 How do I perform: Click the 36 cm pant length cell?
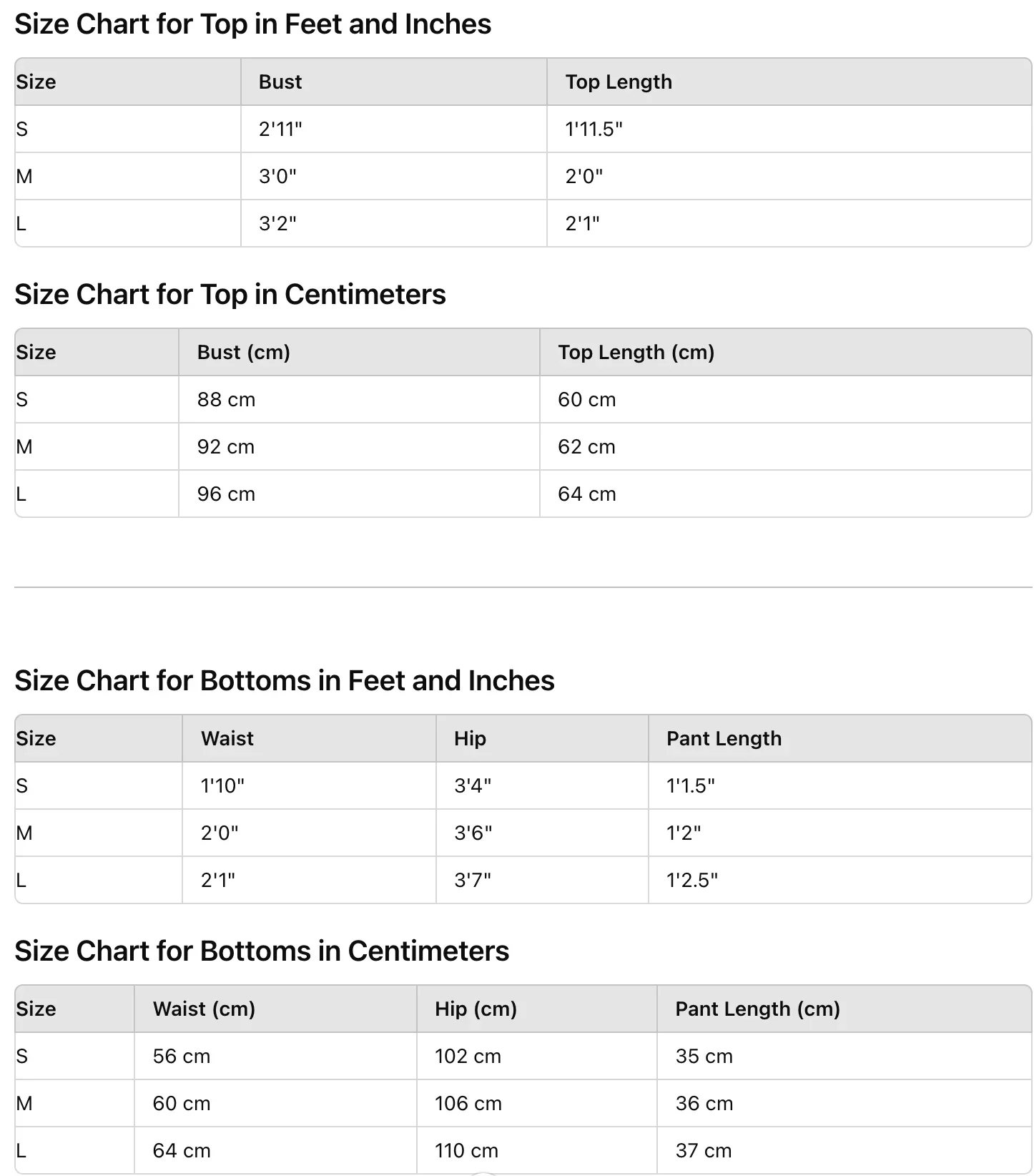click(844, 1104)
